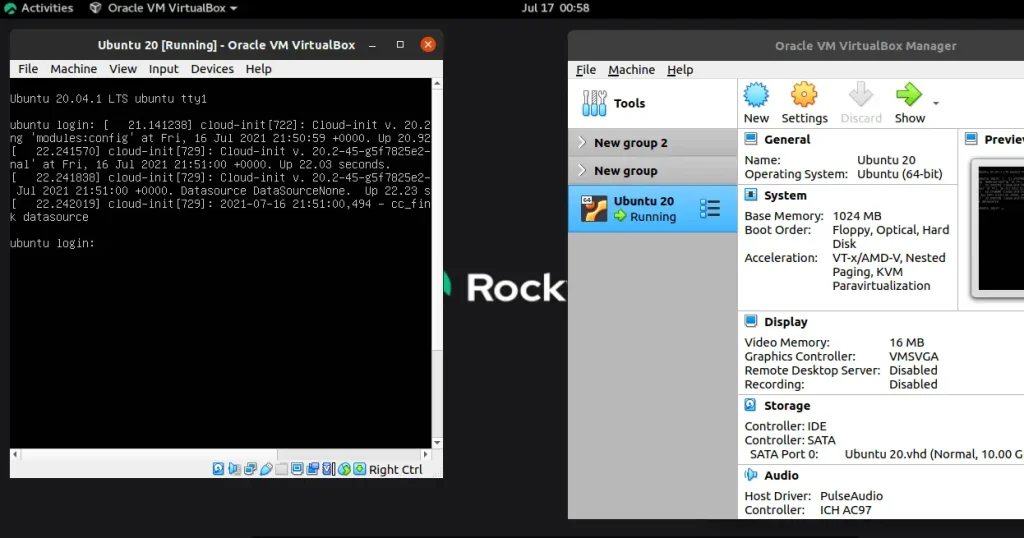The width and height of the screenshot is (1024, 538).
Task: Click the mouse integration indicator in status bar
Action: tap(344, 469)
